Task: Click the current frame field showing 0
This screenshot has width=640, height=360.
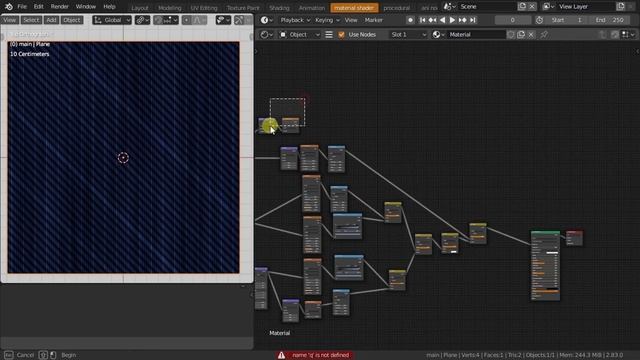Action: 513,20
